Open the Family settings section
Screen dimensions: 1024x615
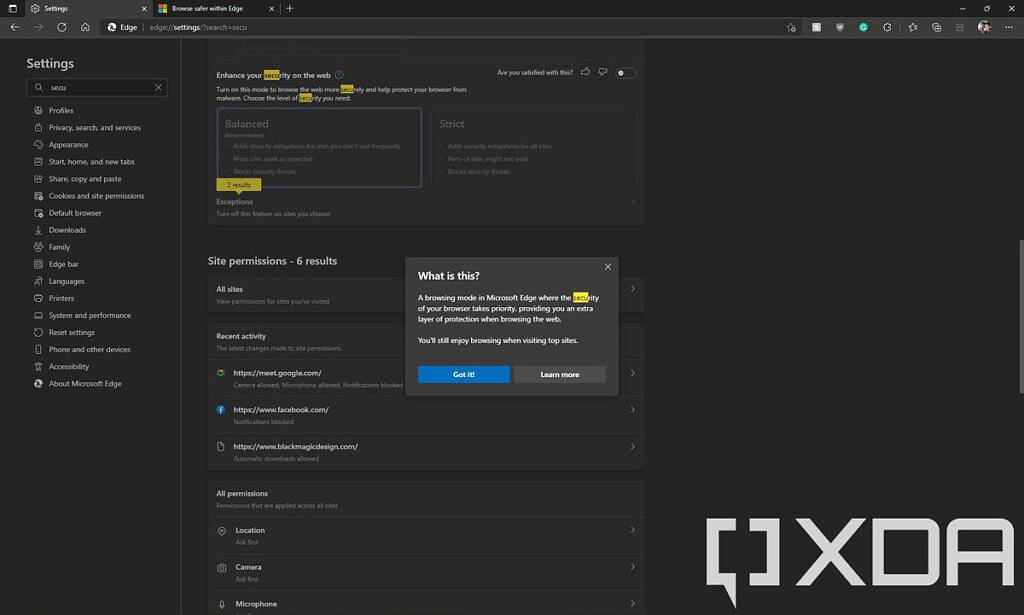point(57,246)
